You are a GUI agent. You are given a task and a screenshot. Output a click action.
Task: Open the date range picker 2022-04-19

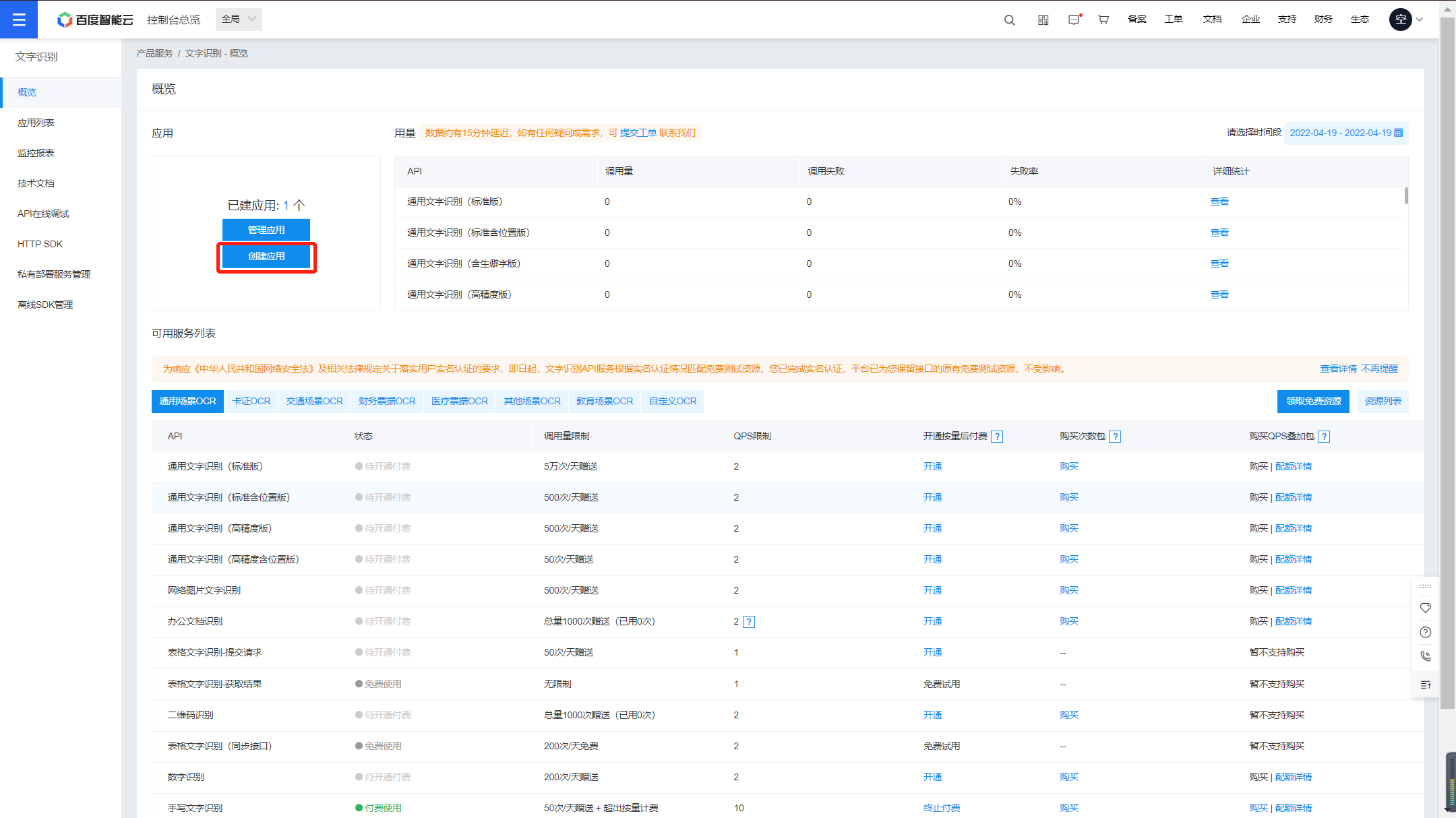click(x=1346, y=133)
